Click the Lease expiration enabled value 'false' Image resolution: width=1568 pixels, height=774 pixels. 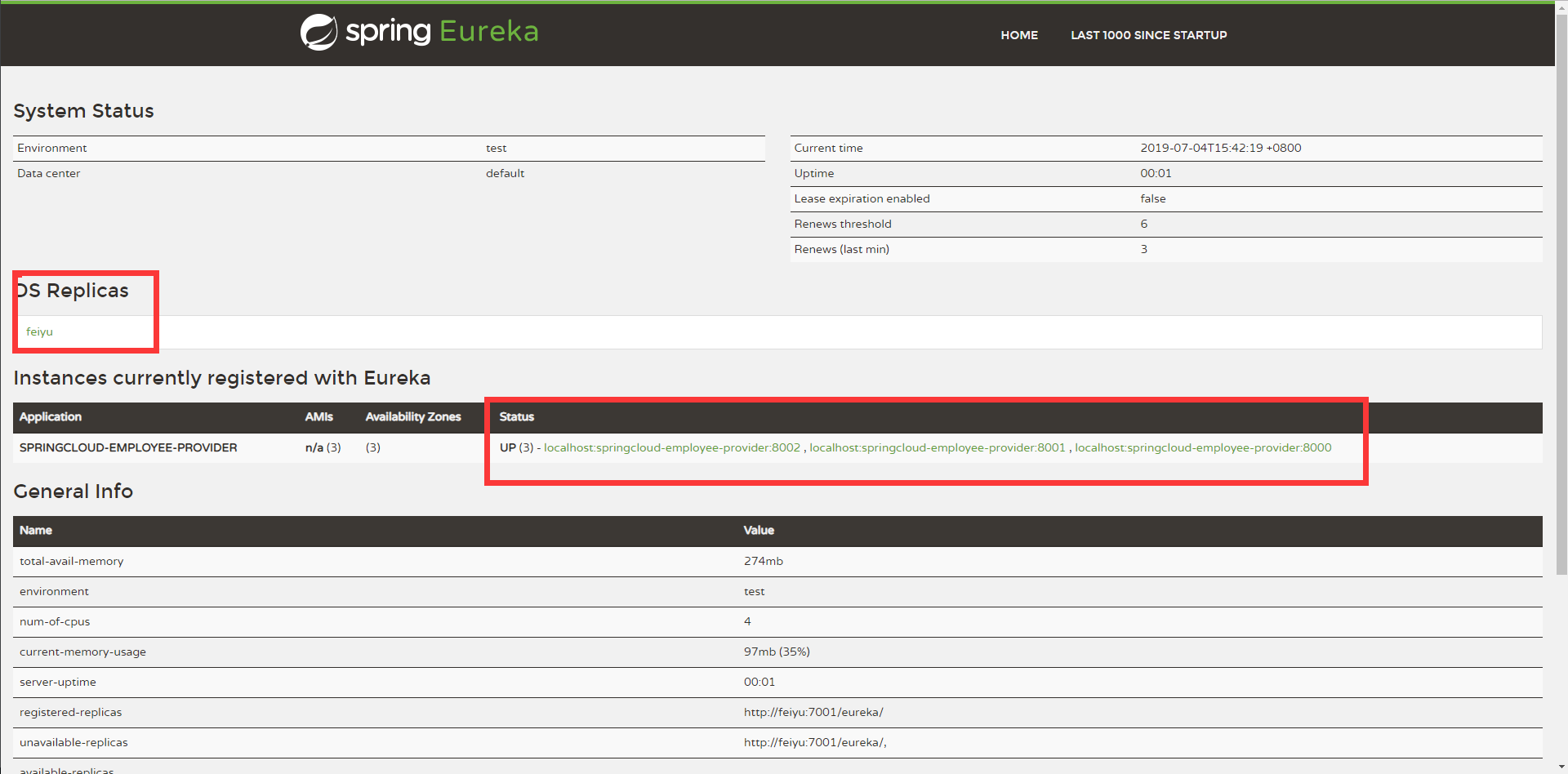point(1153,198)
